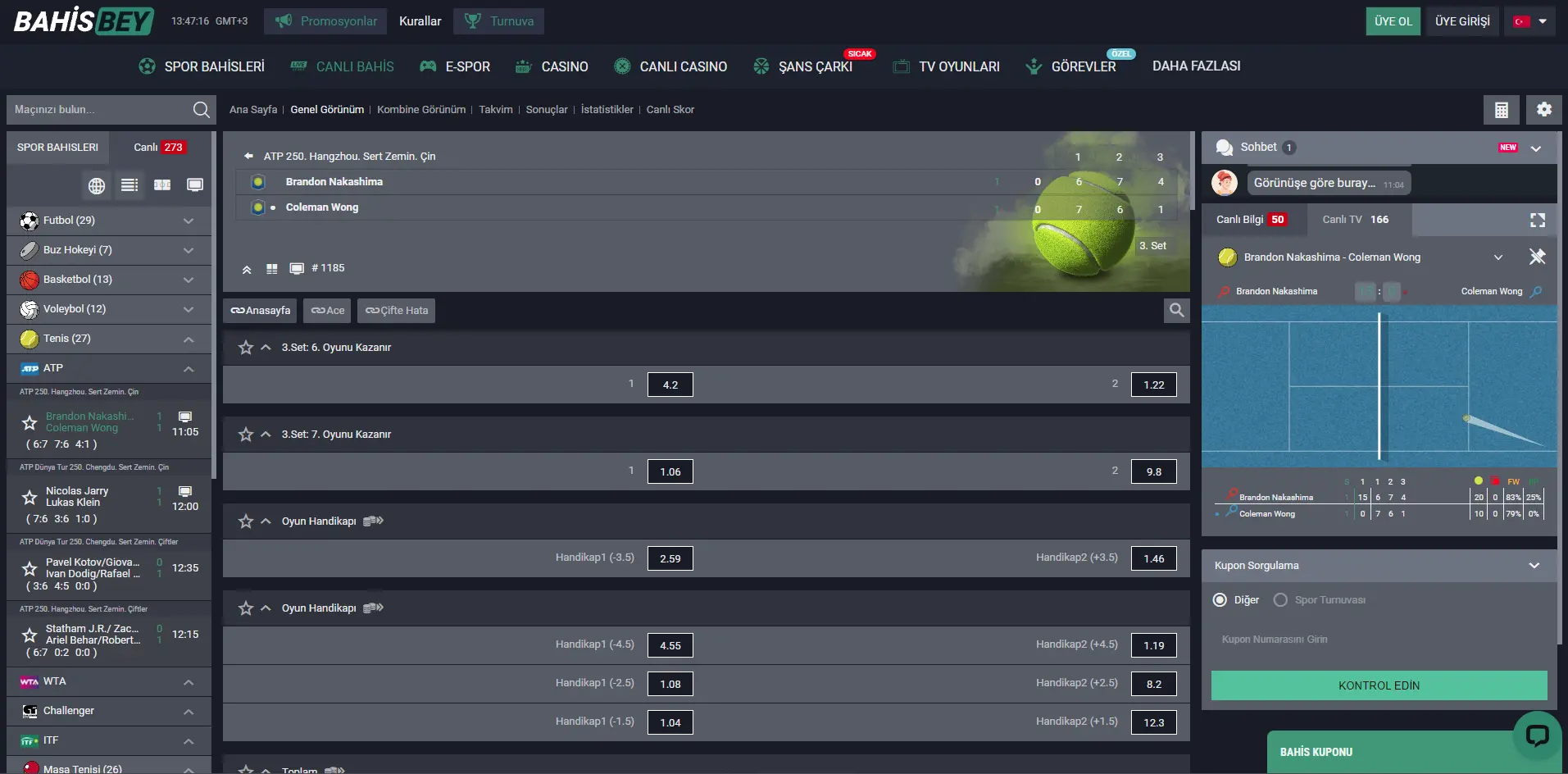Open the Sonuçlar link
1568x774 pixels.
click(x=547, y=110)
